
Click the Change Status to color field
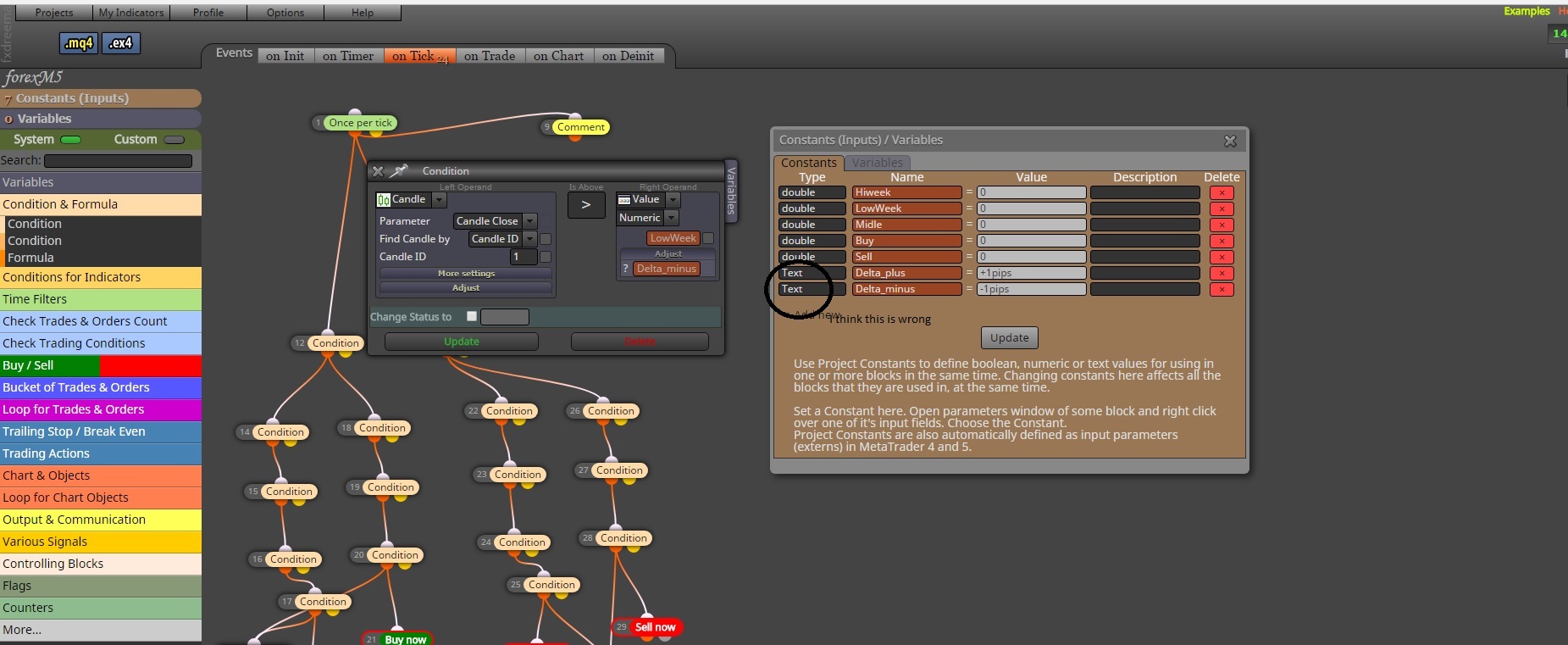point(505,317)
